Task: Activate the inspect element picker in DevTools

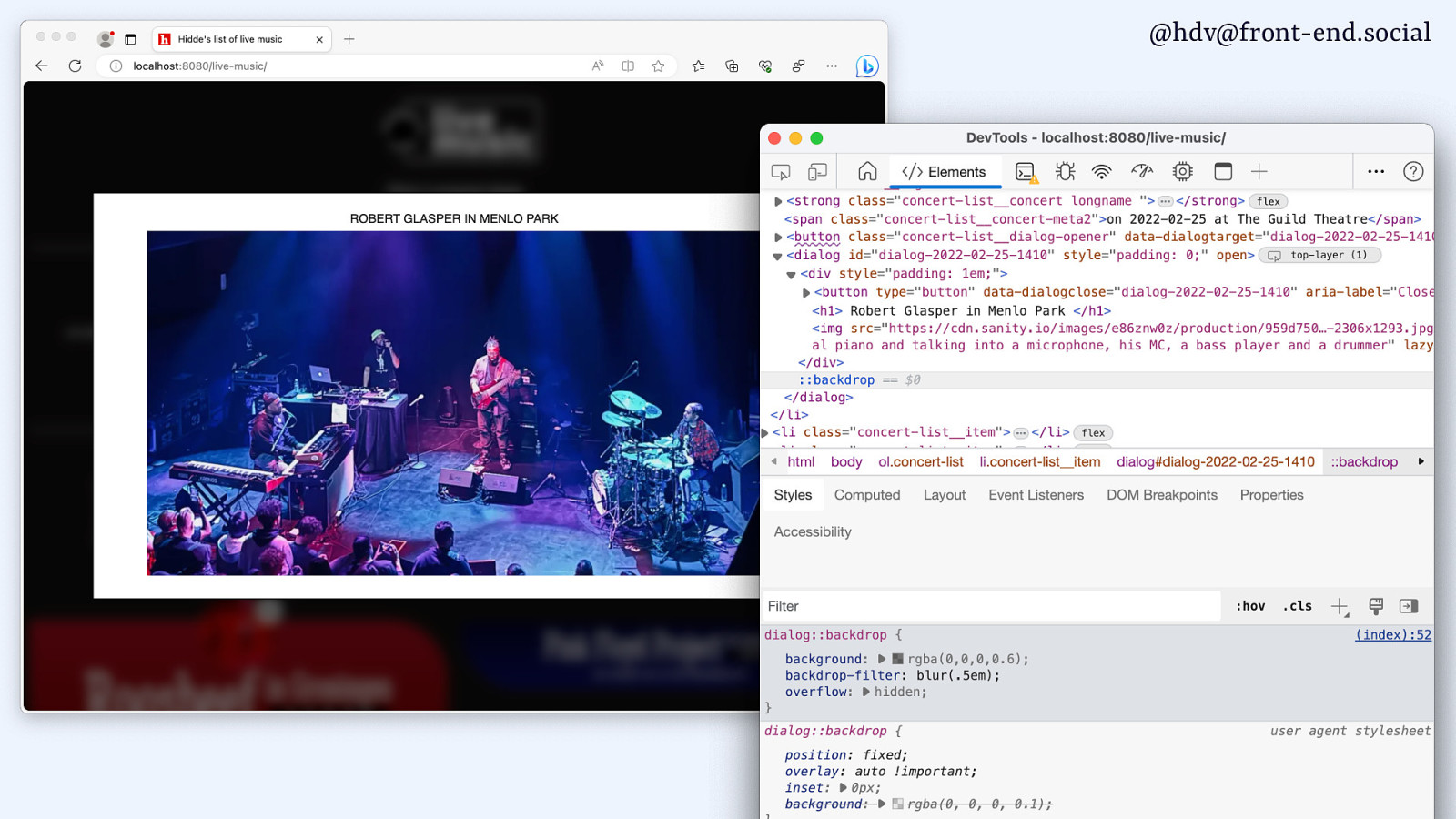Action: tap(781, 172)
